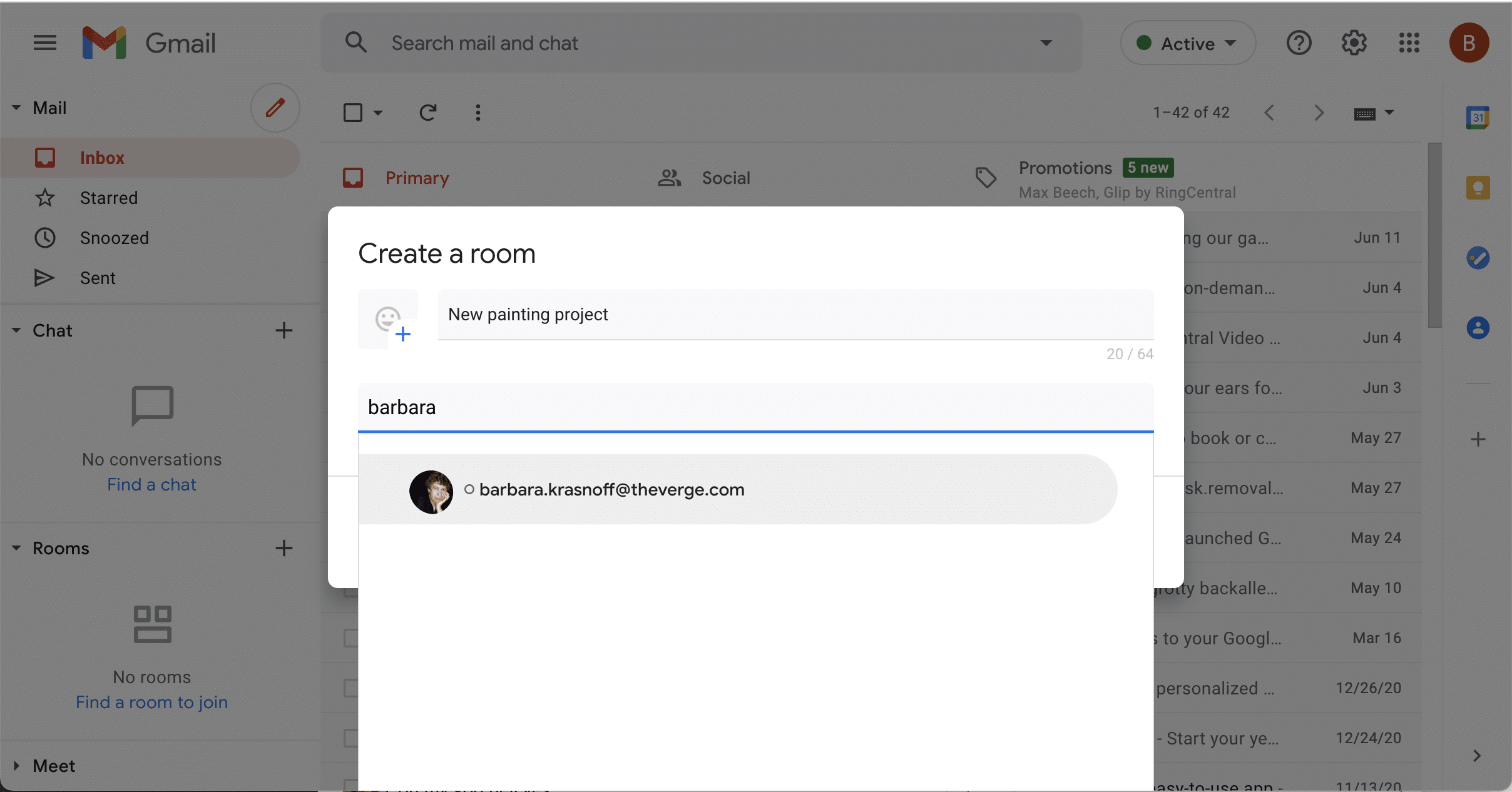Viewport: 1512px width, 792px height.
Task: Open Google Calendar in the side panel
Action: (1478, 118)
